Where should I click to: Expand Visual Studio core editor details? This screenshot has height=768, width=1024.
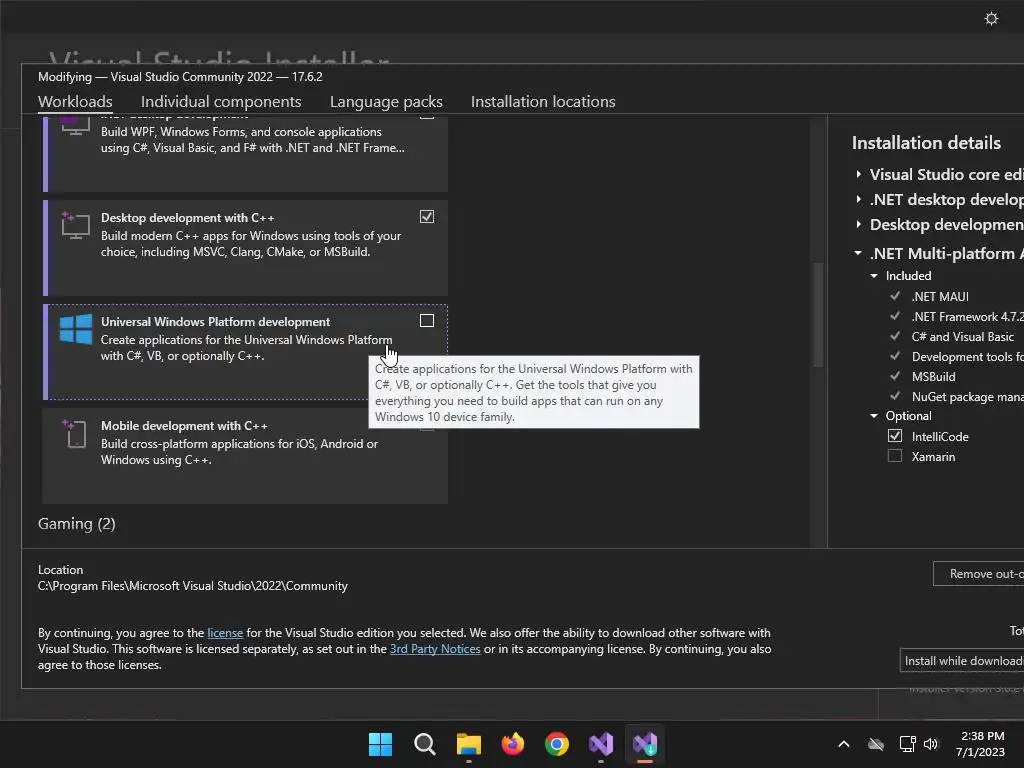coord(859,174)
